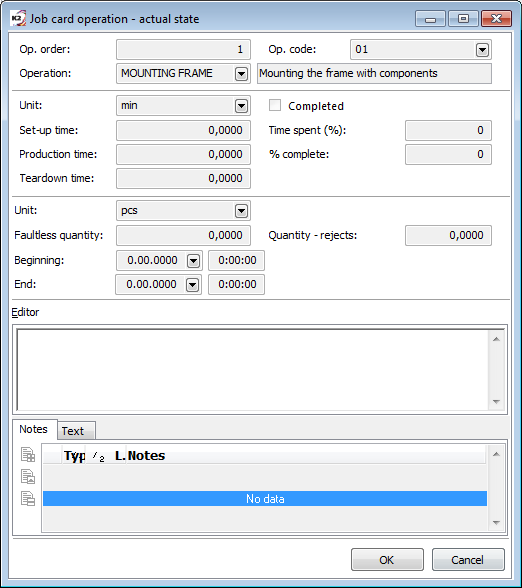Click the K2 application icon in title bar

tap(18, 18)
